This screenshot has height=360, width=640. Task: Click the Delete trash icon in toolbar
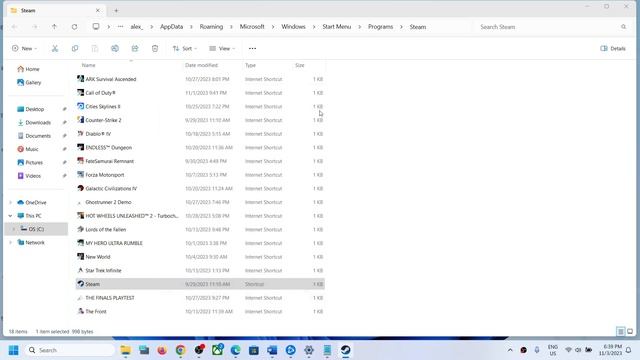pyautogui.click(x=155, y=49)
